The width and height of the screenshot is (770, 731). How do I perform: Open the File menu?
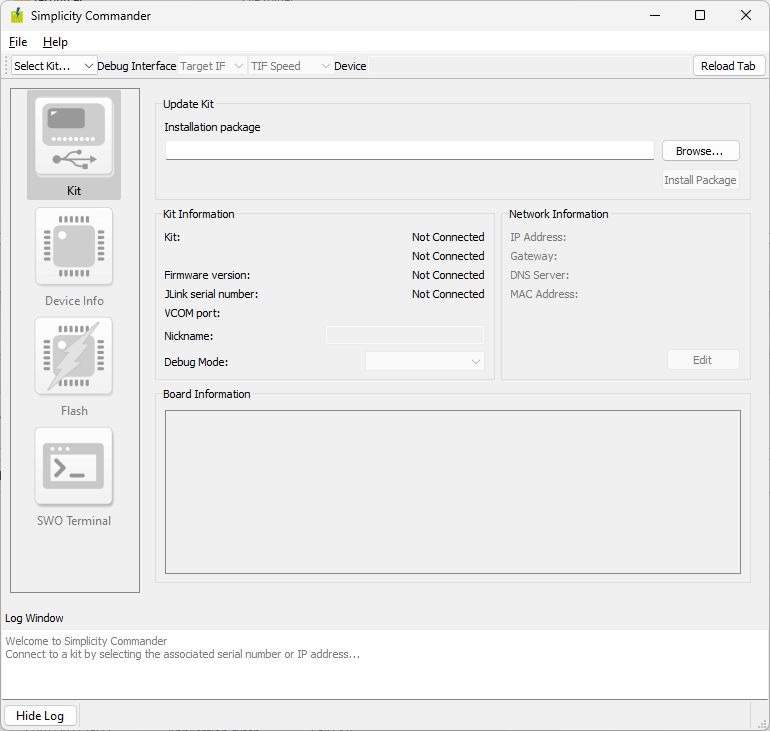(18, 42)
